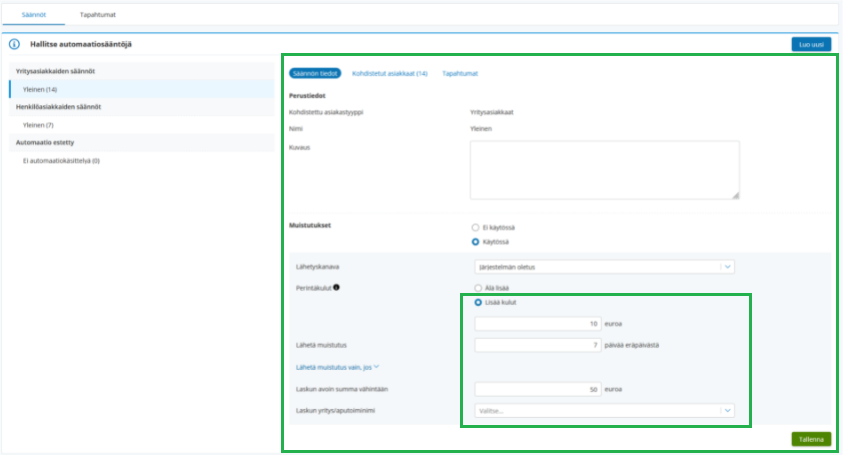Click the Kuvaus textarea resize handle
Screen dimensions: 844x455
click(x=735, y=195)
